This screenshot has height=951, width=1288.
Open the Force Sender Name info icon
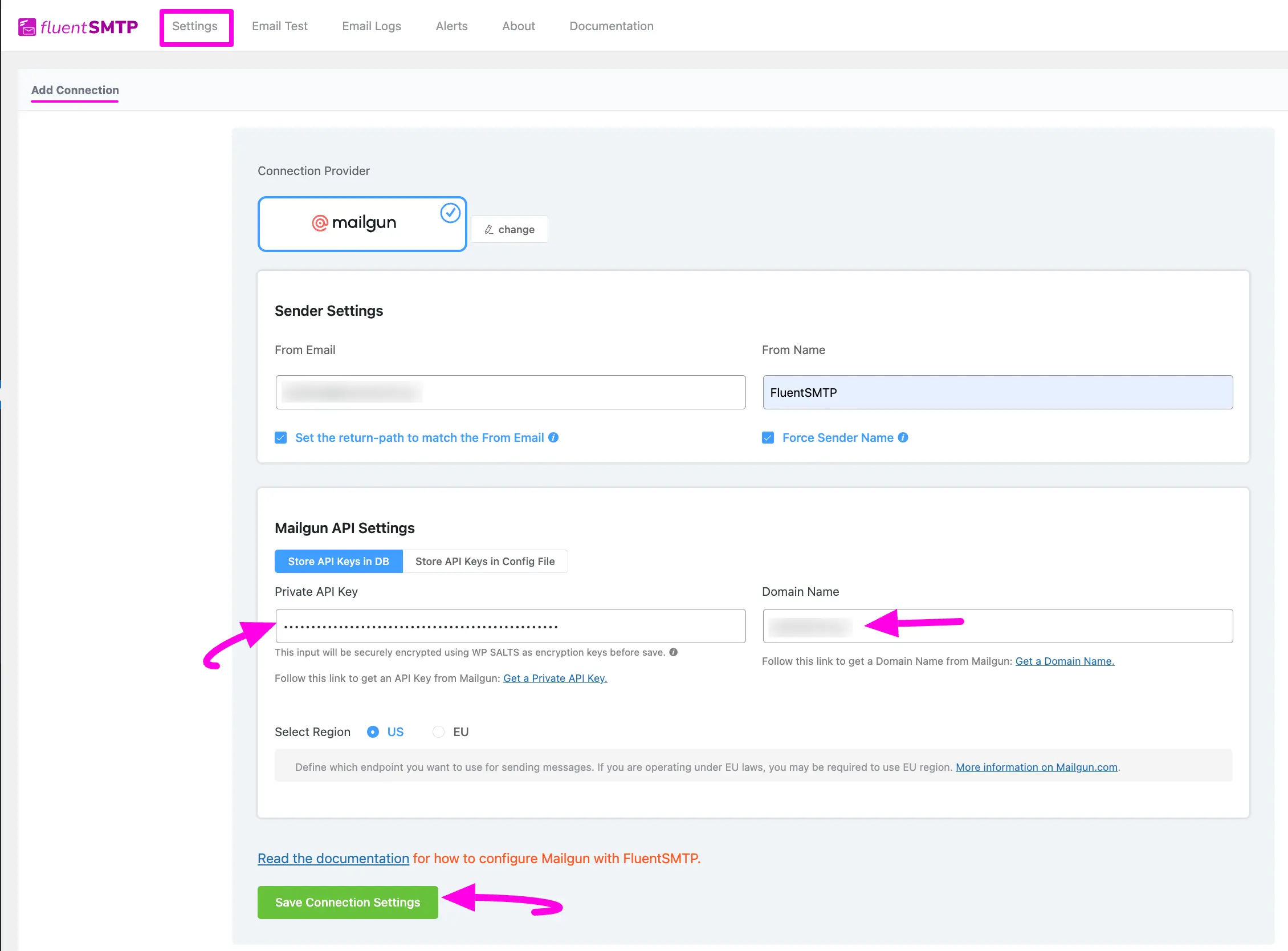[903, 437]
